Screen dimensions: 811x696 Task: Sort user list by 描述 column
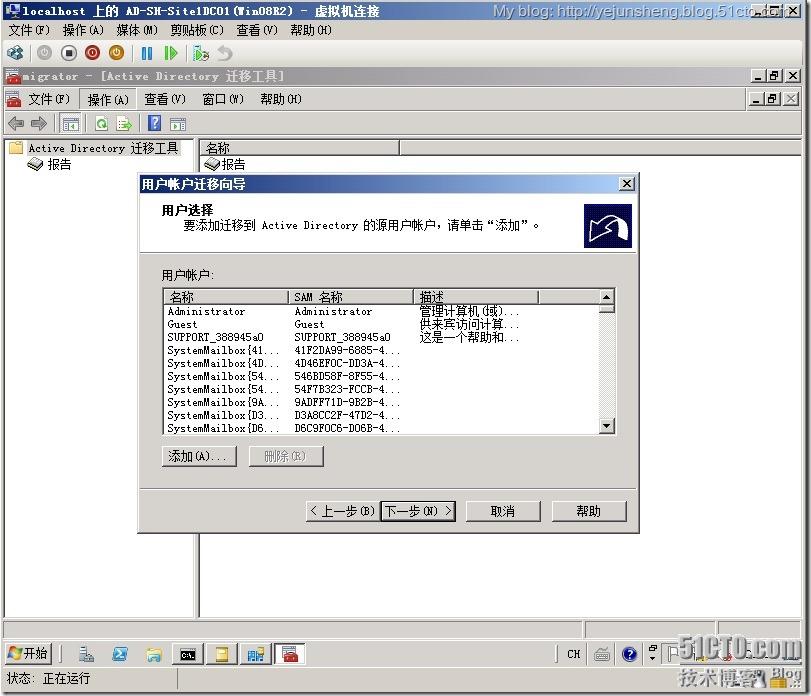(x=476, y=297)
